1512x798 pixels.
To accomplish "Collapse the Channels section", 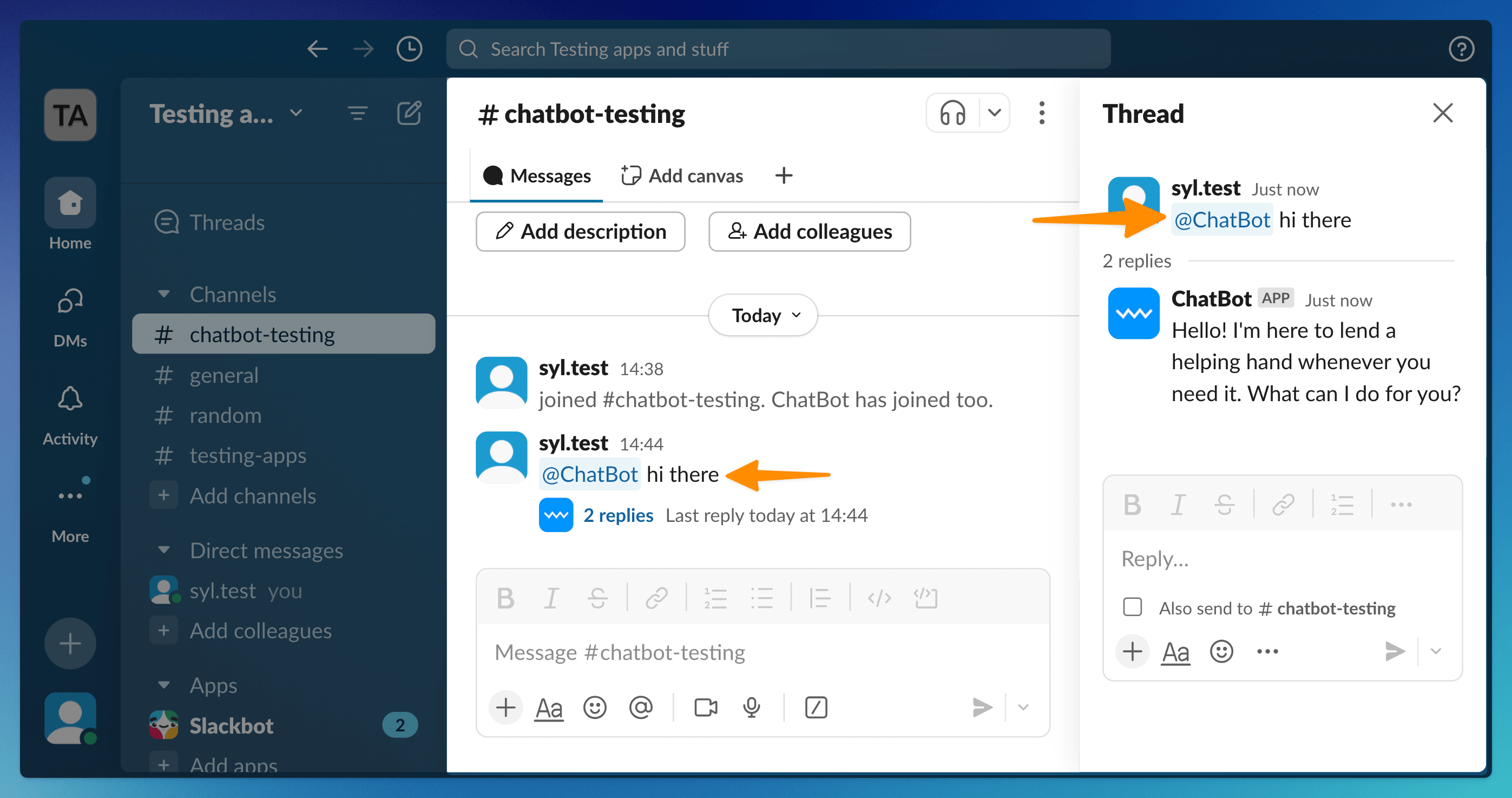I will 165,294.
